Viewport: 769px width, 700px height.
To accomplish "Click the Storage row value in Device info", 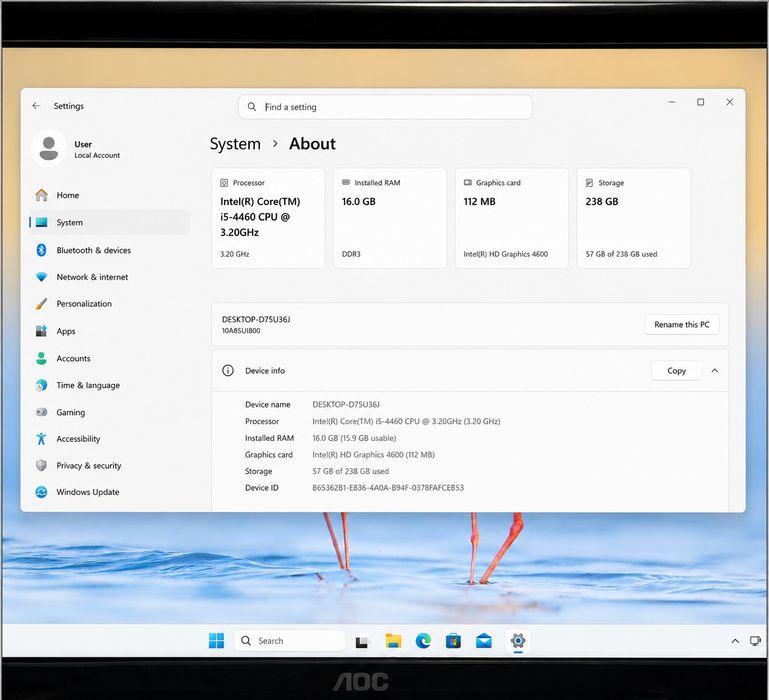I will click(x=350, y=471).
